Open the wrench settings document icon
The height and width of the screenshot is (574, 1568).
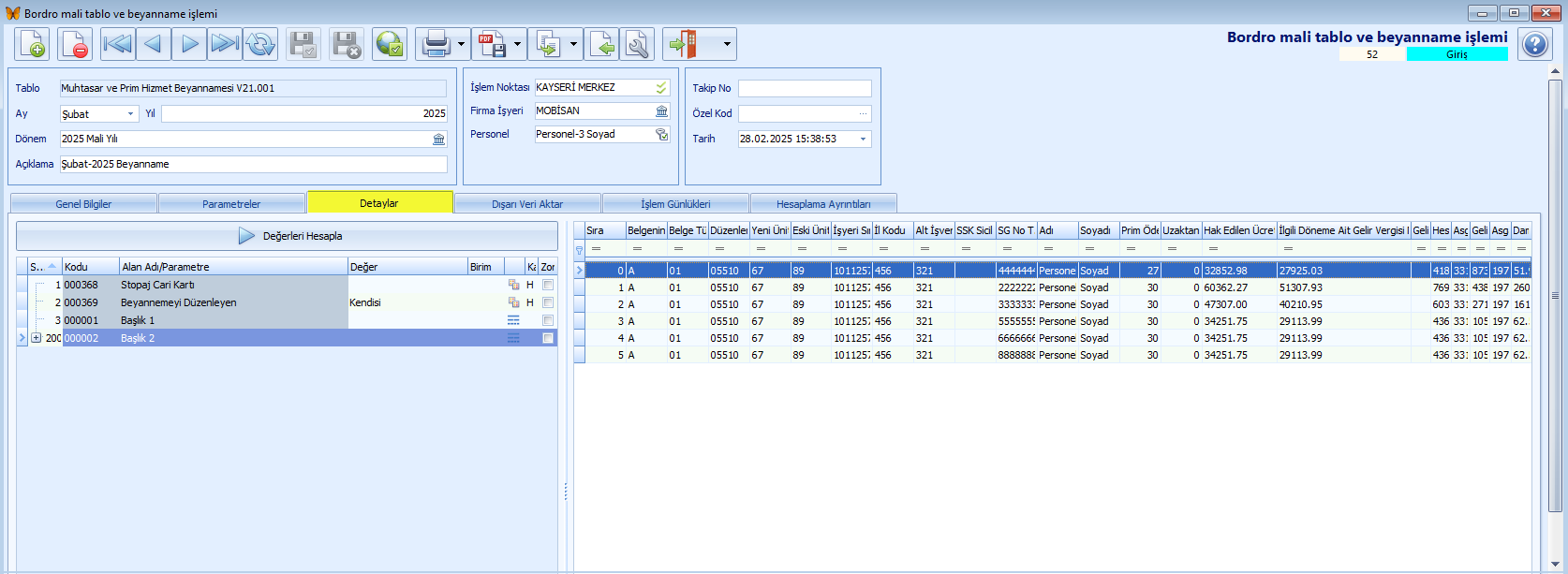[x=637, y=44]
